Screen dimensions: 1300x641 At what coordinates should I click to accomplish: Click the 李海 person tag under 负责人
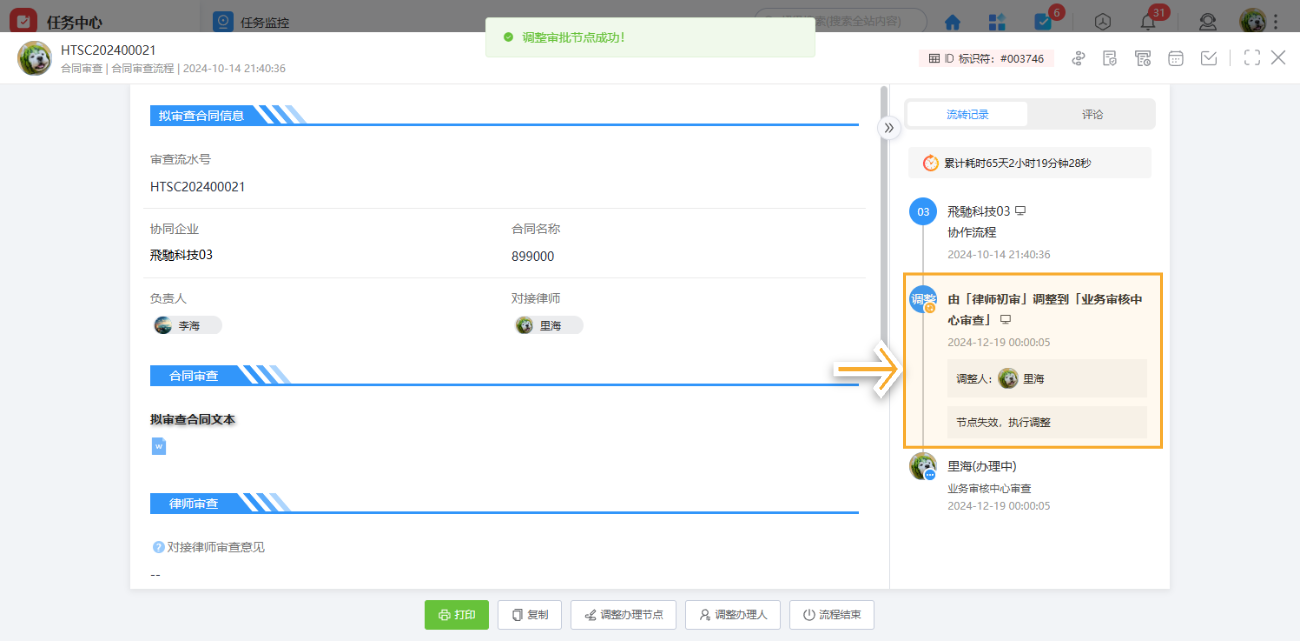pyautogui.click(x=187, y=325)
